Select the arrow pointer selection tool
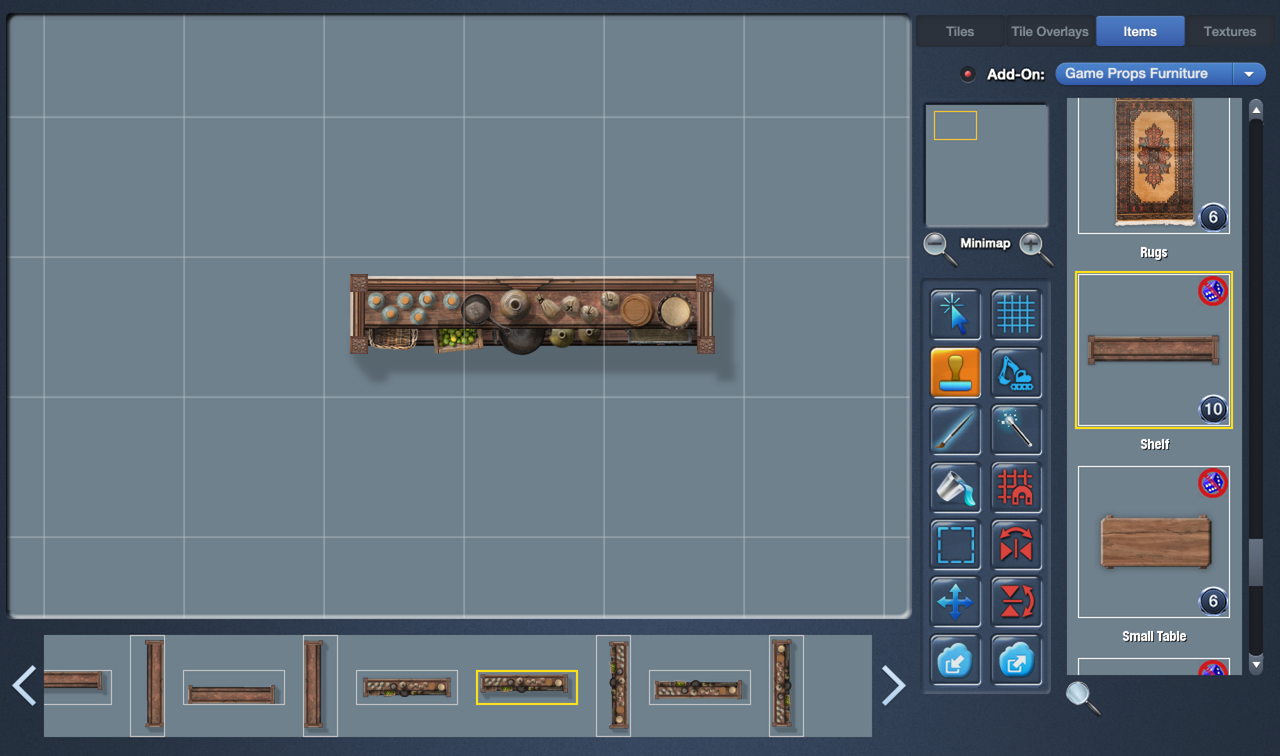 pos(955,314)
